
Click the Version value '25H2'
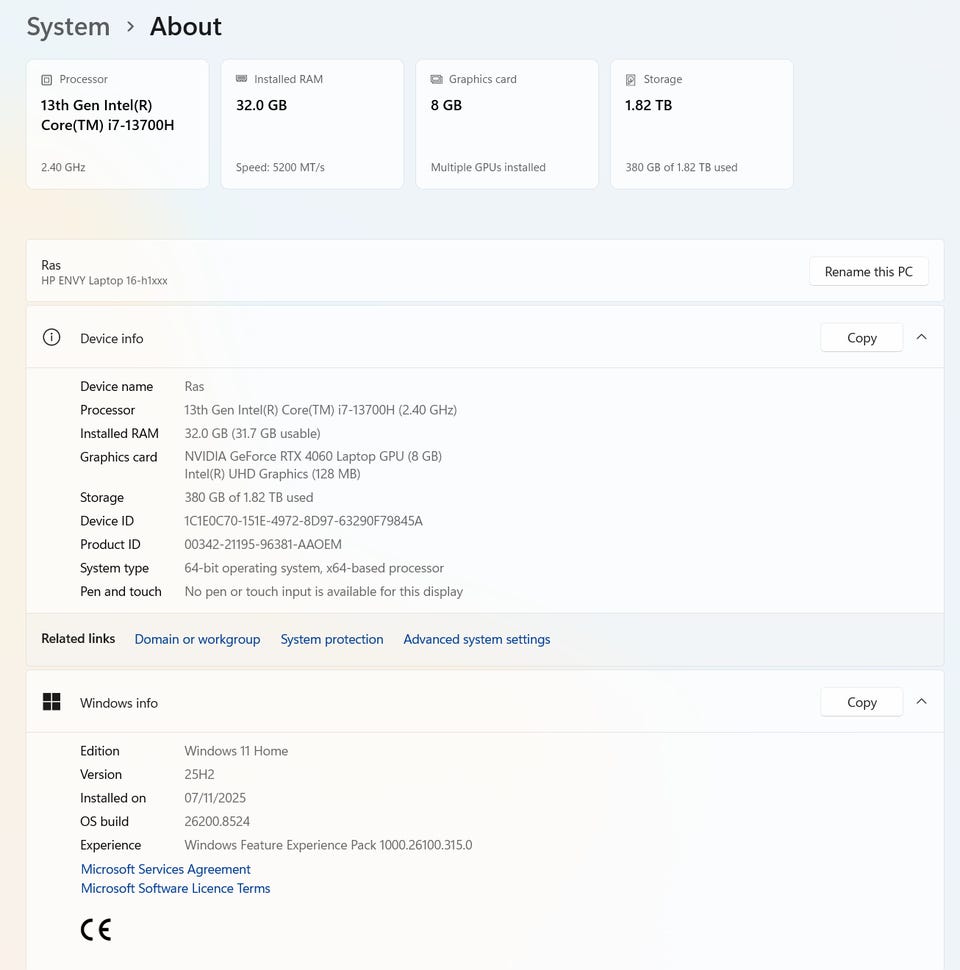(x=199, y=775)
